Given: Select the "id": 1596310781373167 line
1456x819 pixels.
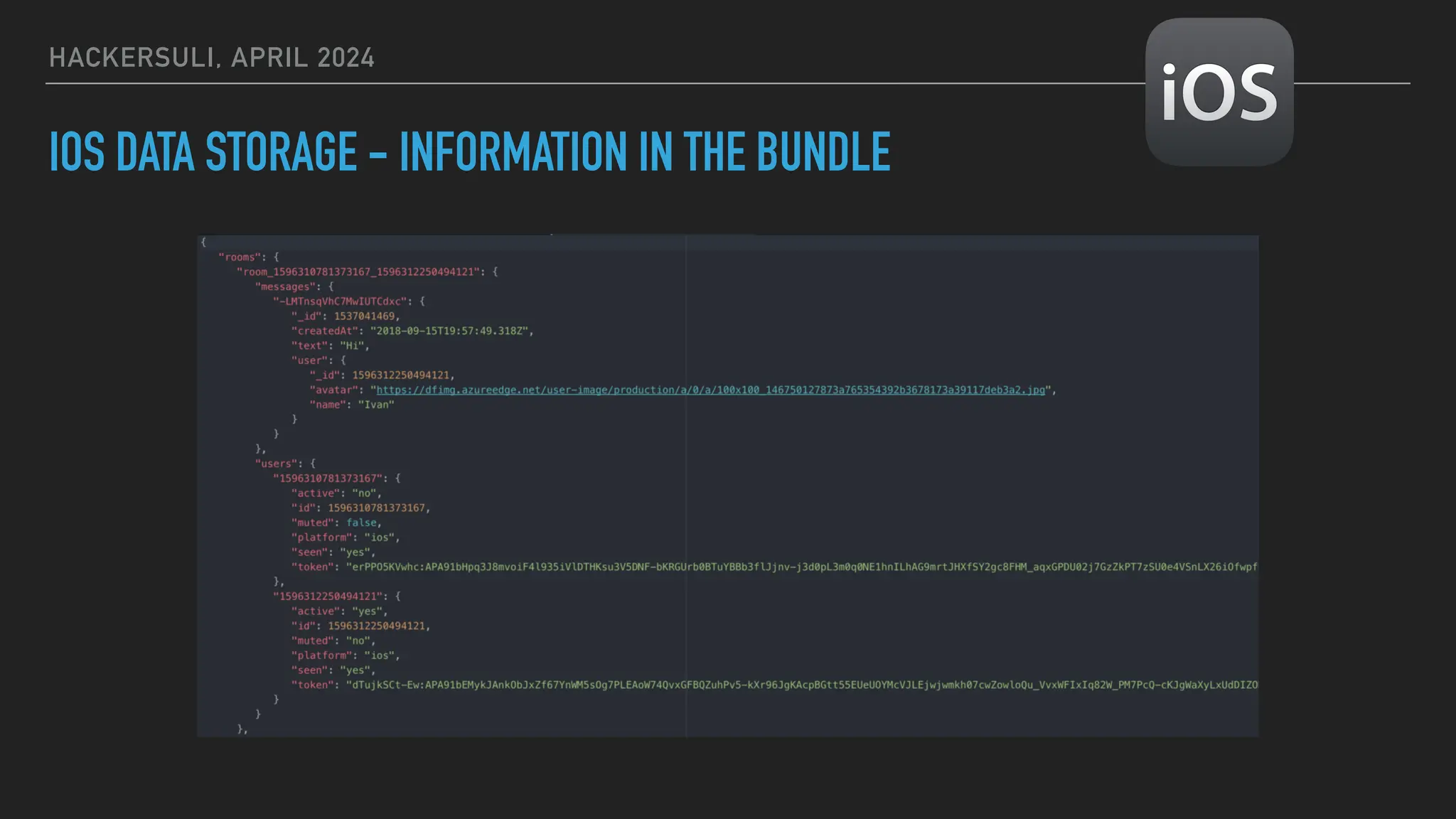Looking at the screenshot, I should pos(360,508).
